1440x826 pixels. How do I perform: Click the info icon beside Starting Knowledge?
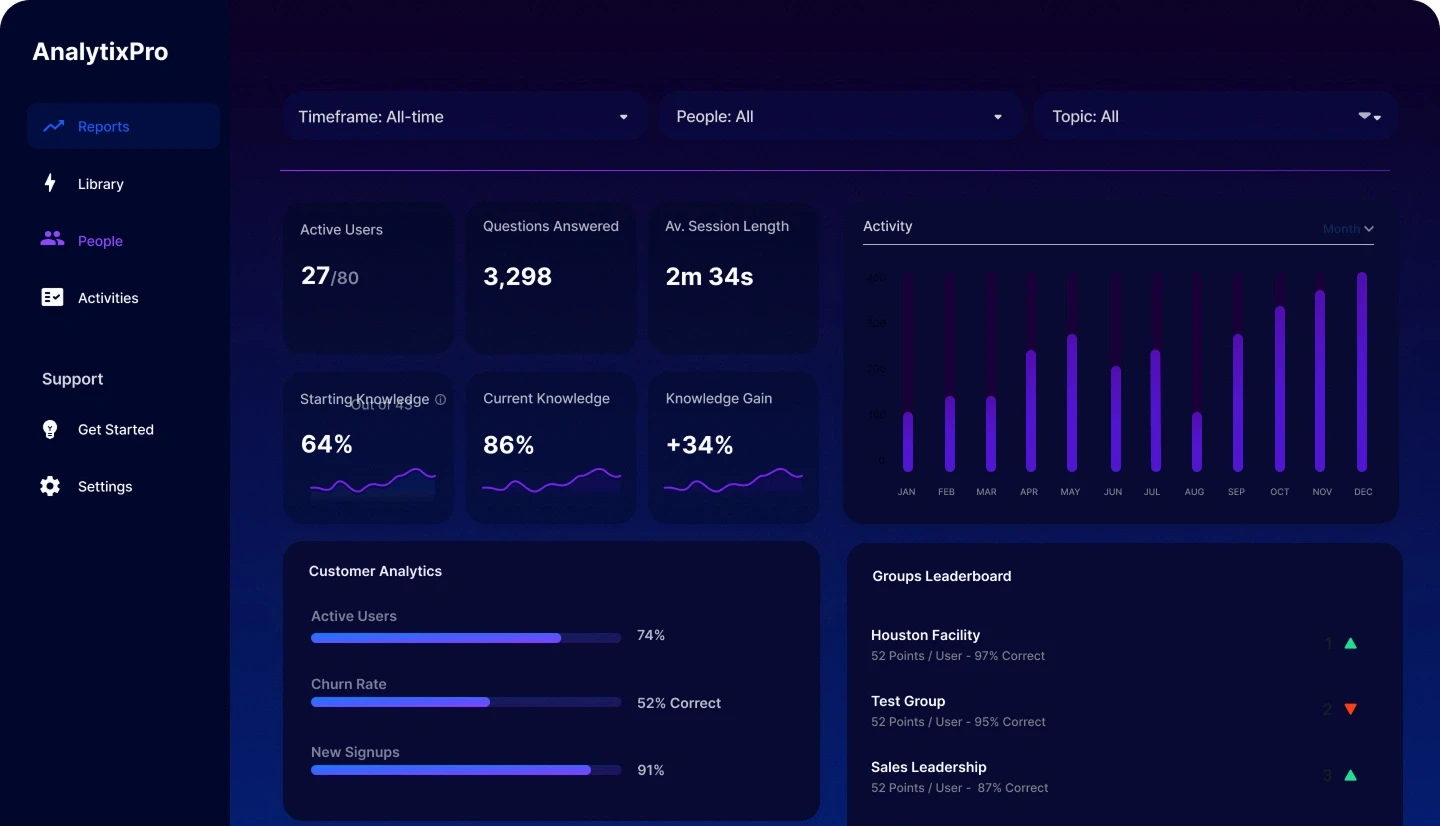(x=440, y=399)
